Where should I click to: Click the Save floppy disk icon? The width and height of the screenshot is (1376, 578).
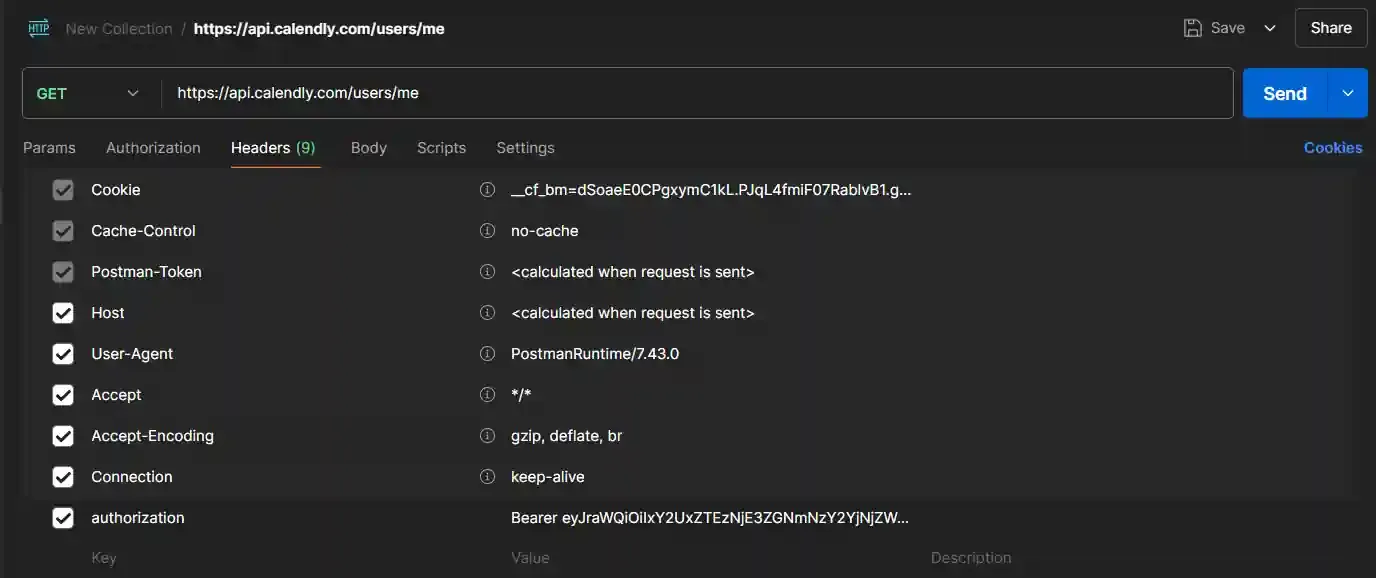click(1192, 28)
